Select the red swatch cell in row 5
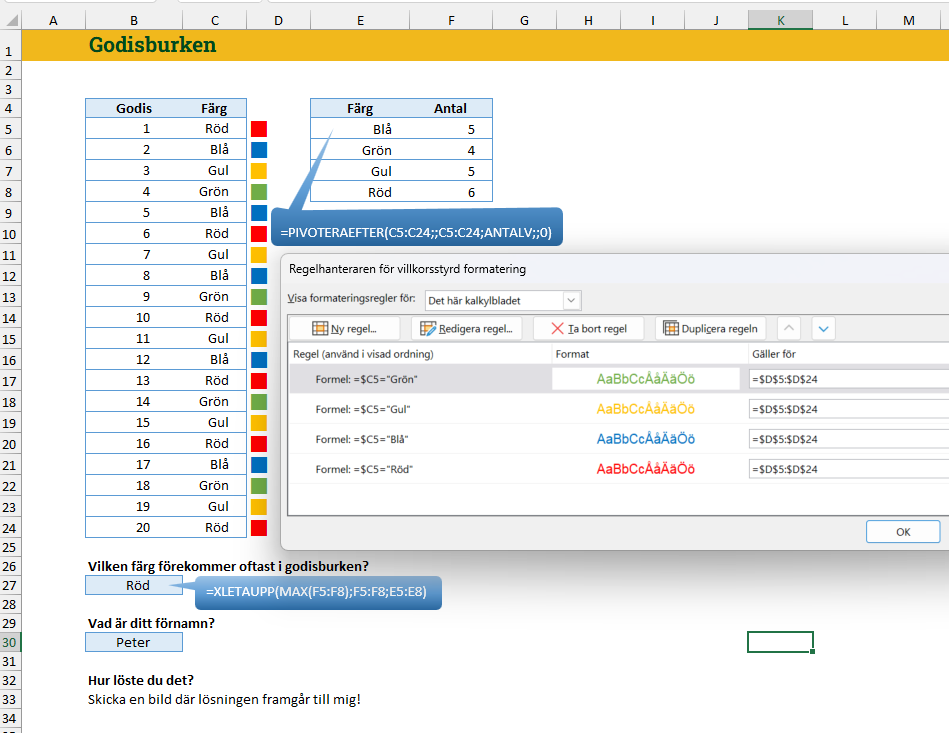Screen dimensions: 949x733 tap(259, 129)
